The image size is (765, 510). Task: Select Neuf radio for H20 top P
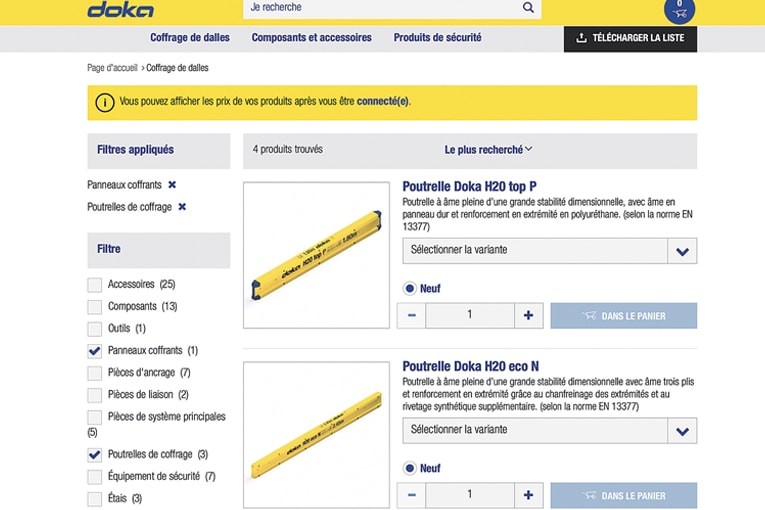(x=410, y=288)
